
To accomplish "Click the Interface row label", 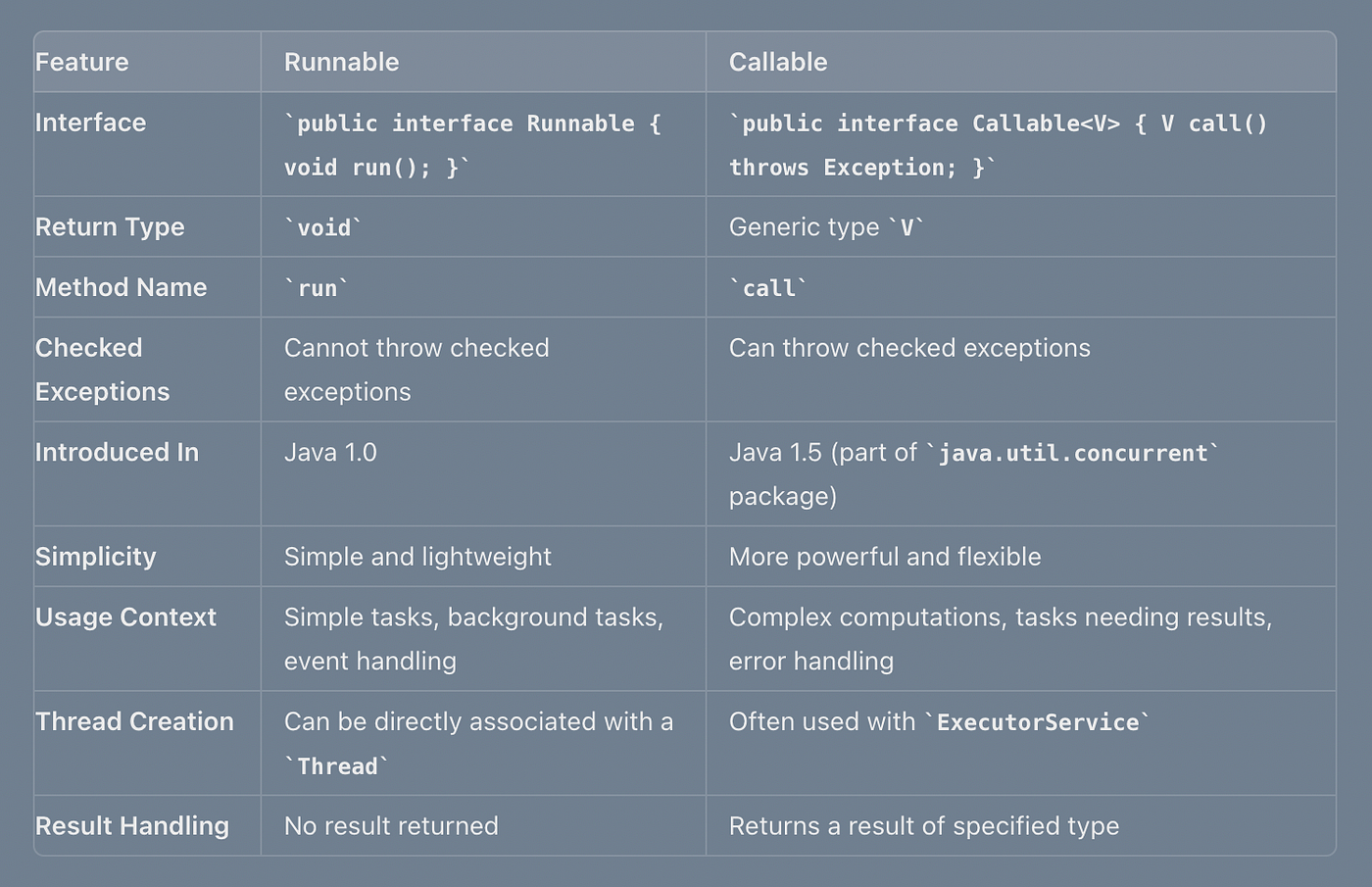I will (x=91, y=123).
